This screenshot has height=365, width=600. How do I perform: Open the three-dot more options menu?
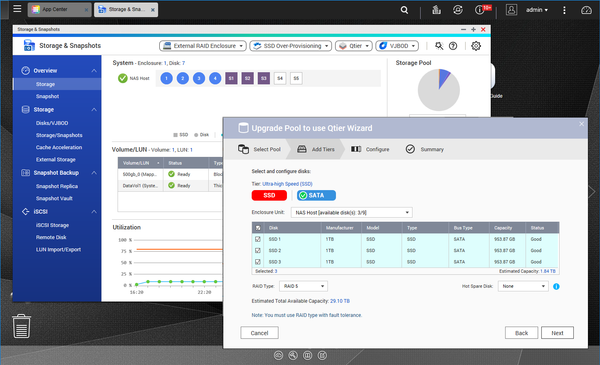click(x=564, y=10)
